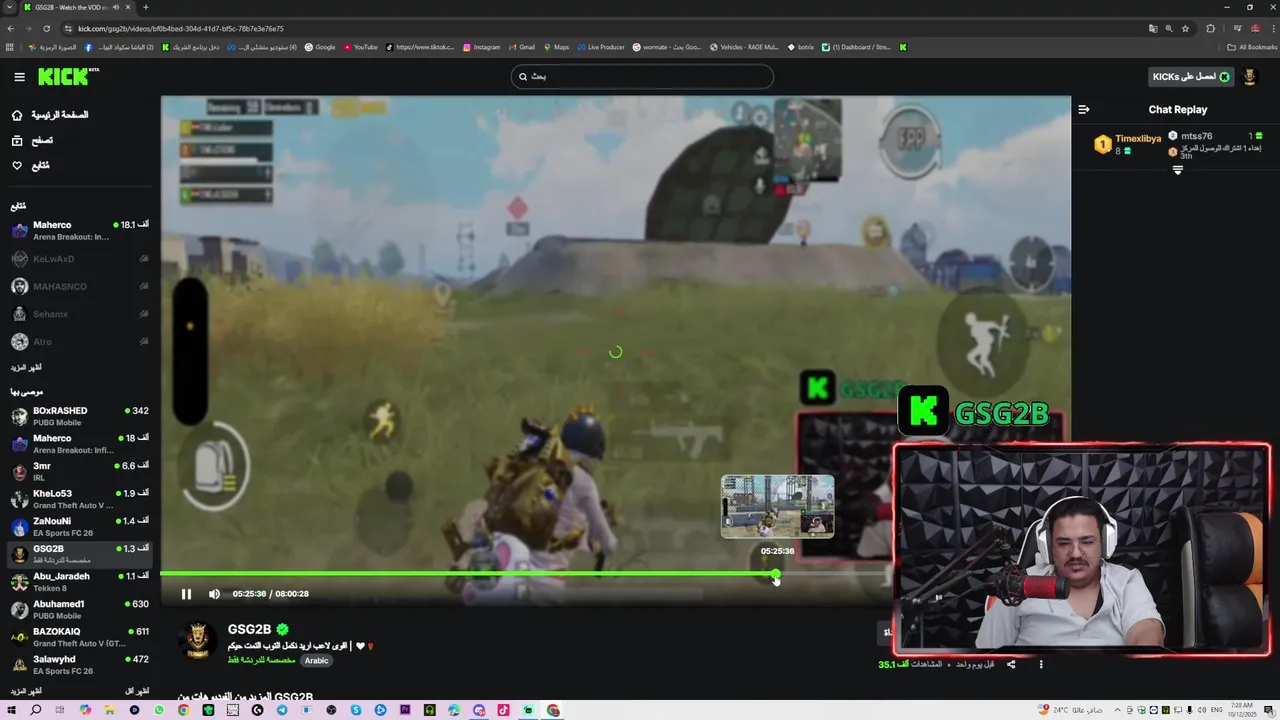Open the Following sidebar item with heart
Image resolution: width=1280 pixels, height=720 pixels.
pos(31,166)
